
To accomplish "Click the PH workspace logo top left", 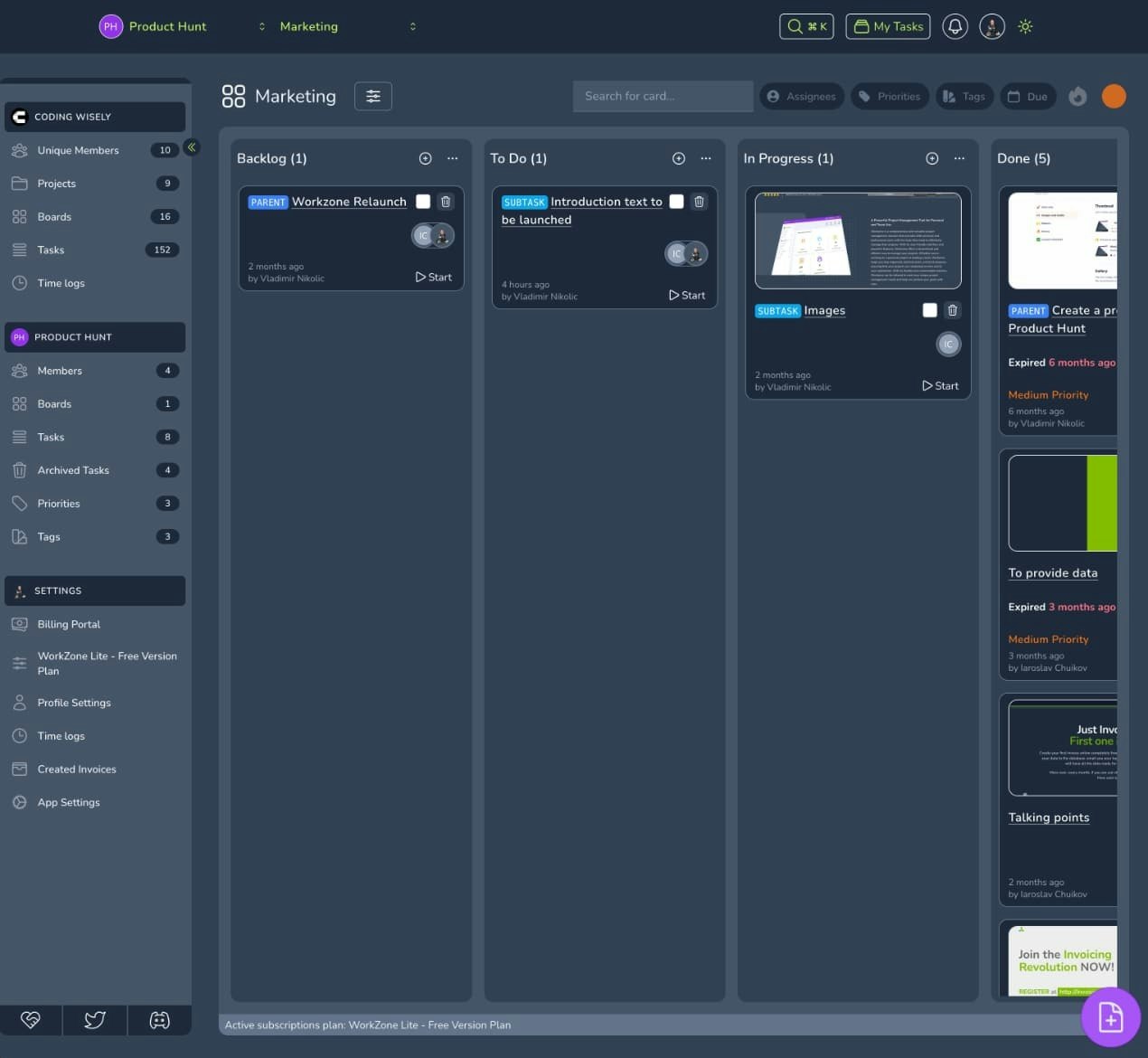I will (110, 26).
